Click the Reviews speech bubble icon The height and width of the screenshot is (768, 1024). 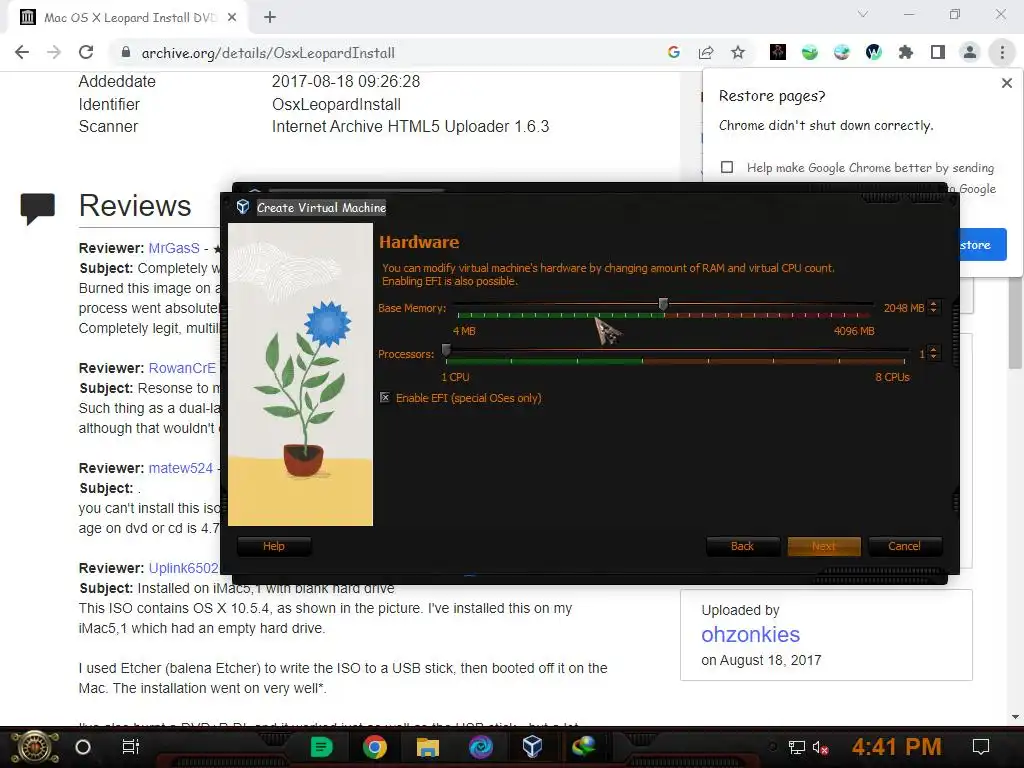pos(38,209)
